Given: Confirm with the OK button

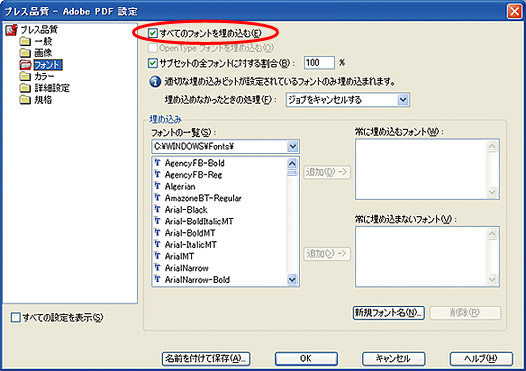Looking at the screenshot, I should [306, 359].
